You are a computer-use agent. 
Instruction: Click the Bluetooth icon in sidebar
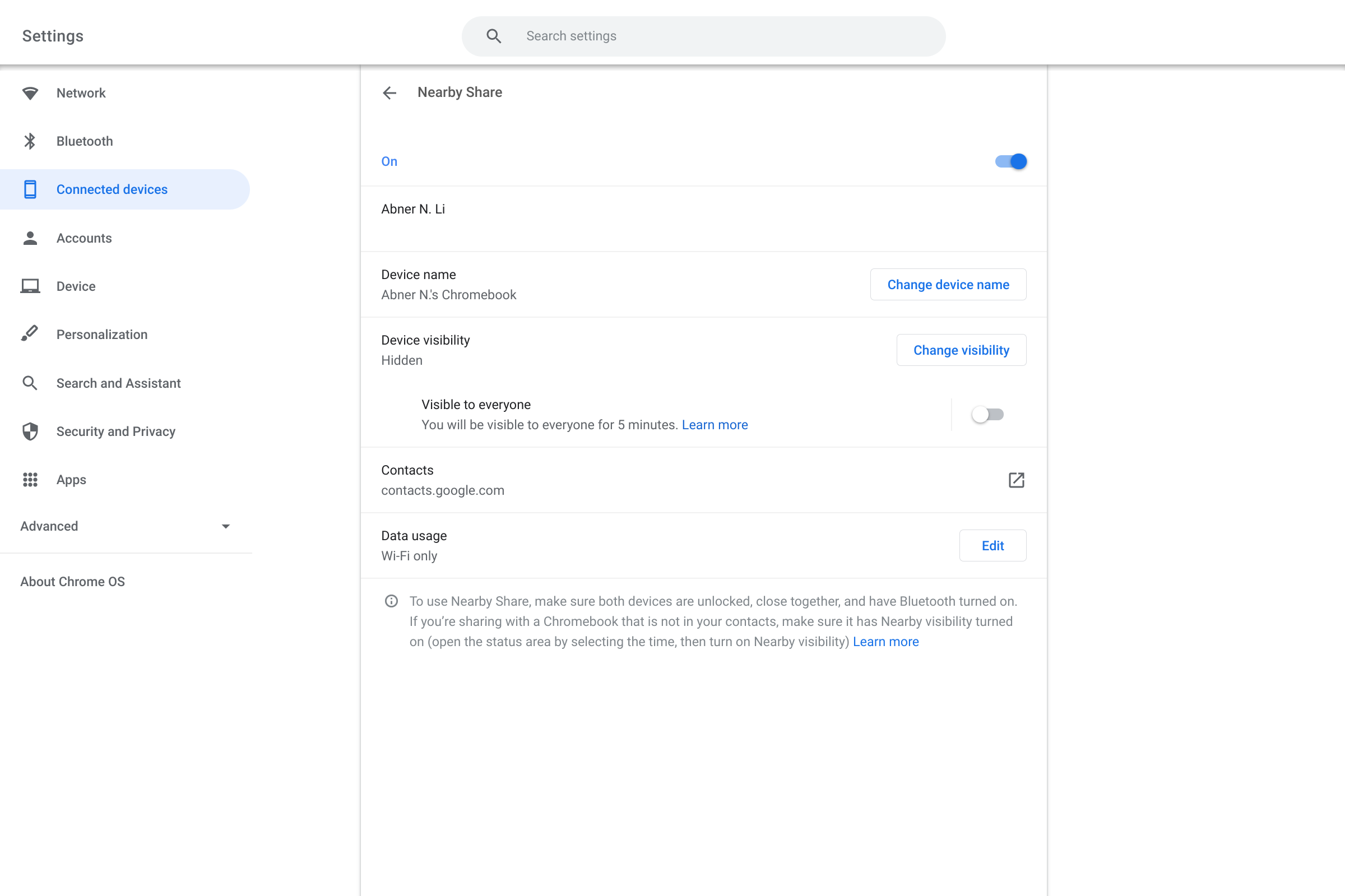tap(30, 141)
